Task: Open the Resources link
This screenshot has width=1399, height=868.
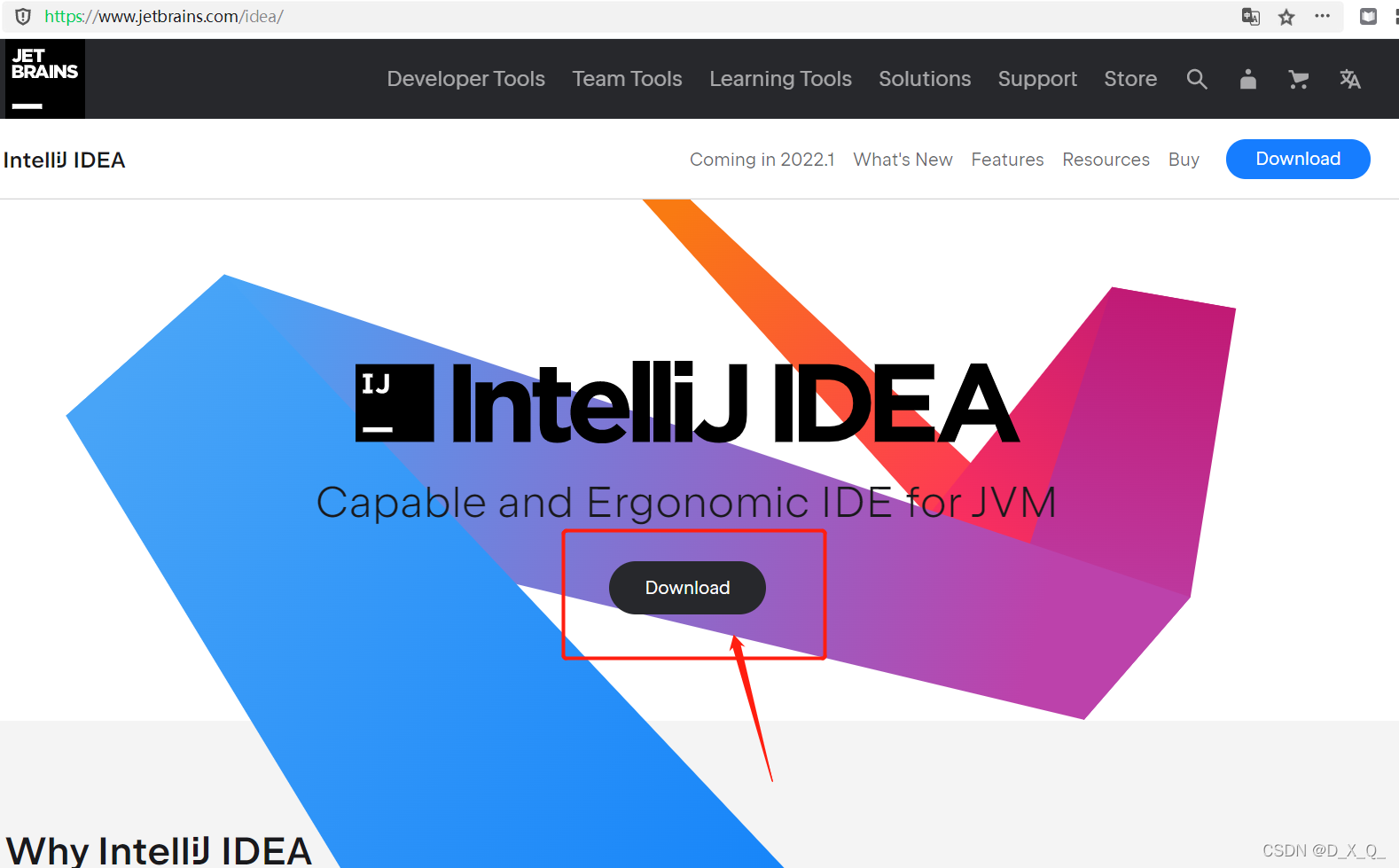Action: 1106,160
